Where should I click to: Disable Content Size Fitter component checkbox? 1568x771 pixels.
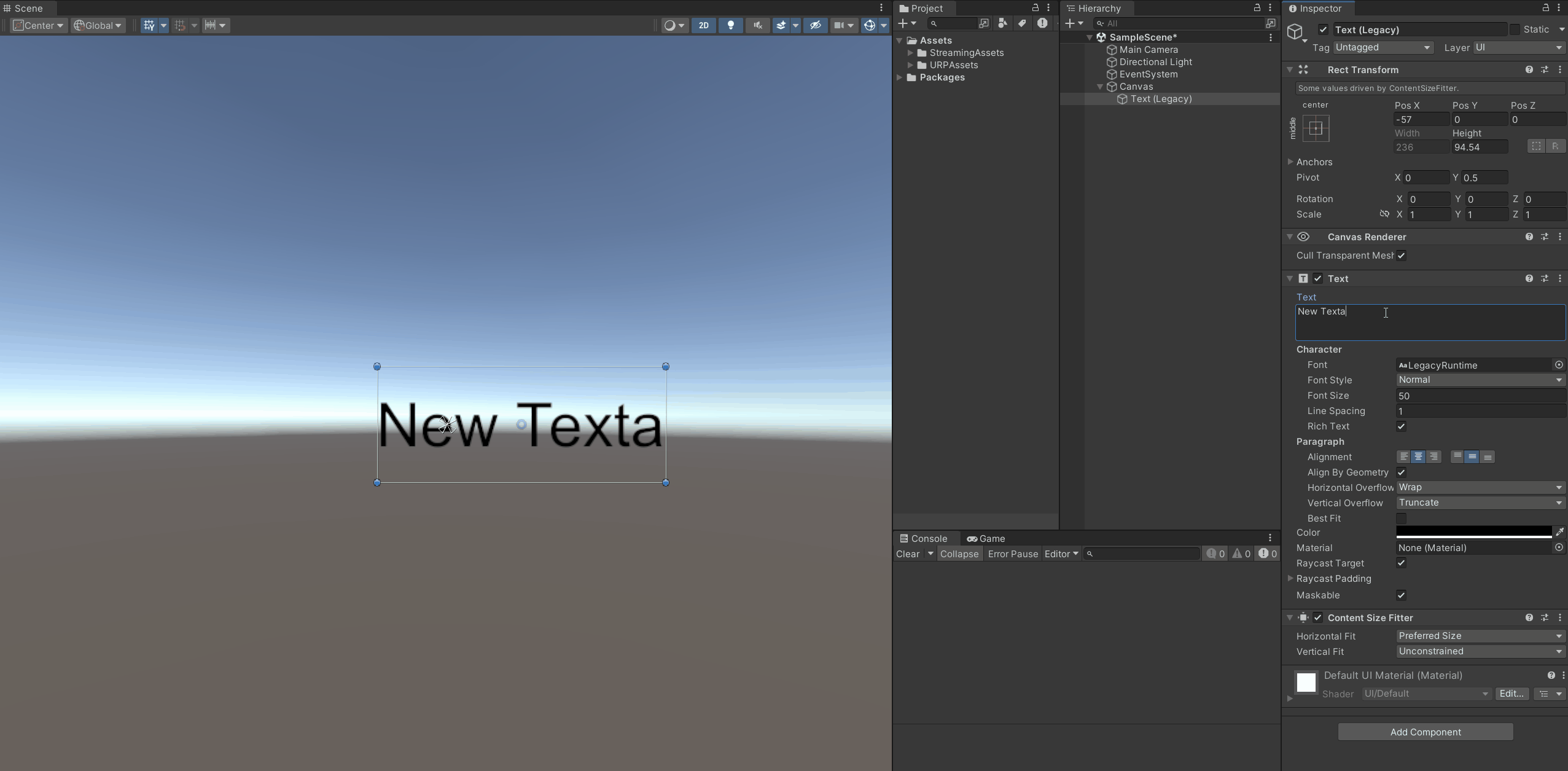pyautogui.click(x=1318, y=618)
